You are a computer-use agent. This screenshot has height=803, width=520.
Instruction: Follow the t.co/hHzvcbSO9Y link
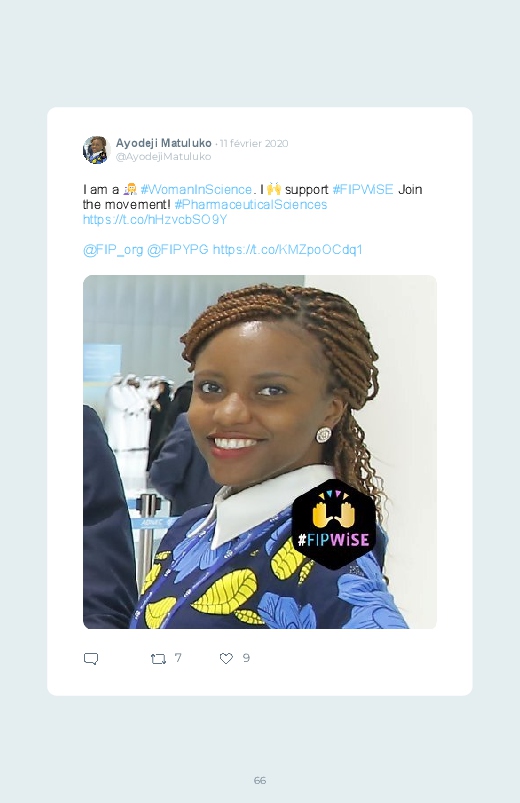pyautogui.click(x=155, y=220)
